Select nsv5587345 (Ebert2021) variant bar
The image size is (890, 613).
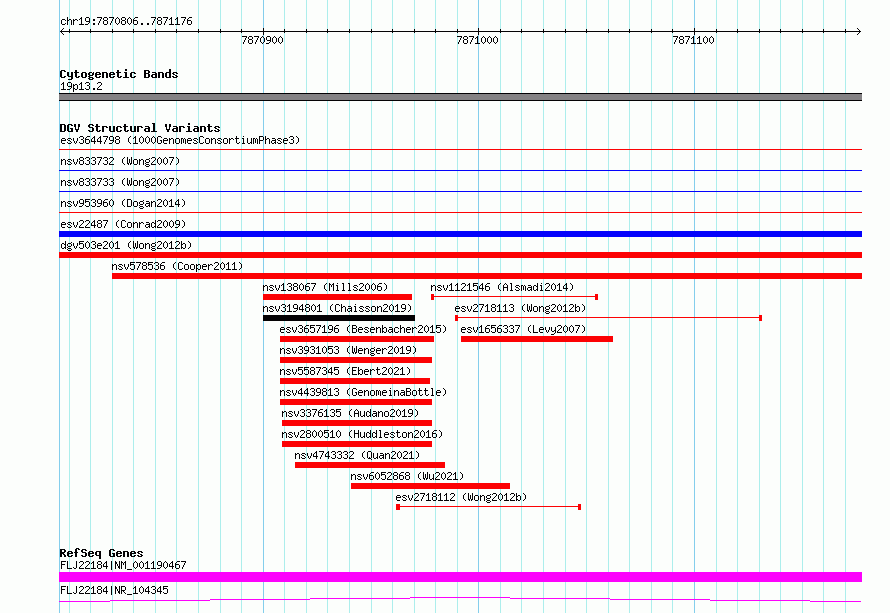355,381
